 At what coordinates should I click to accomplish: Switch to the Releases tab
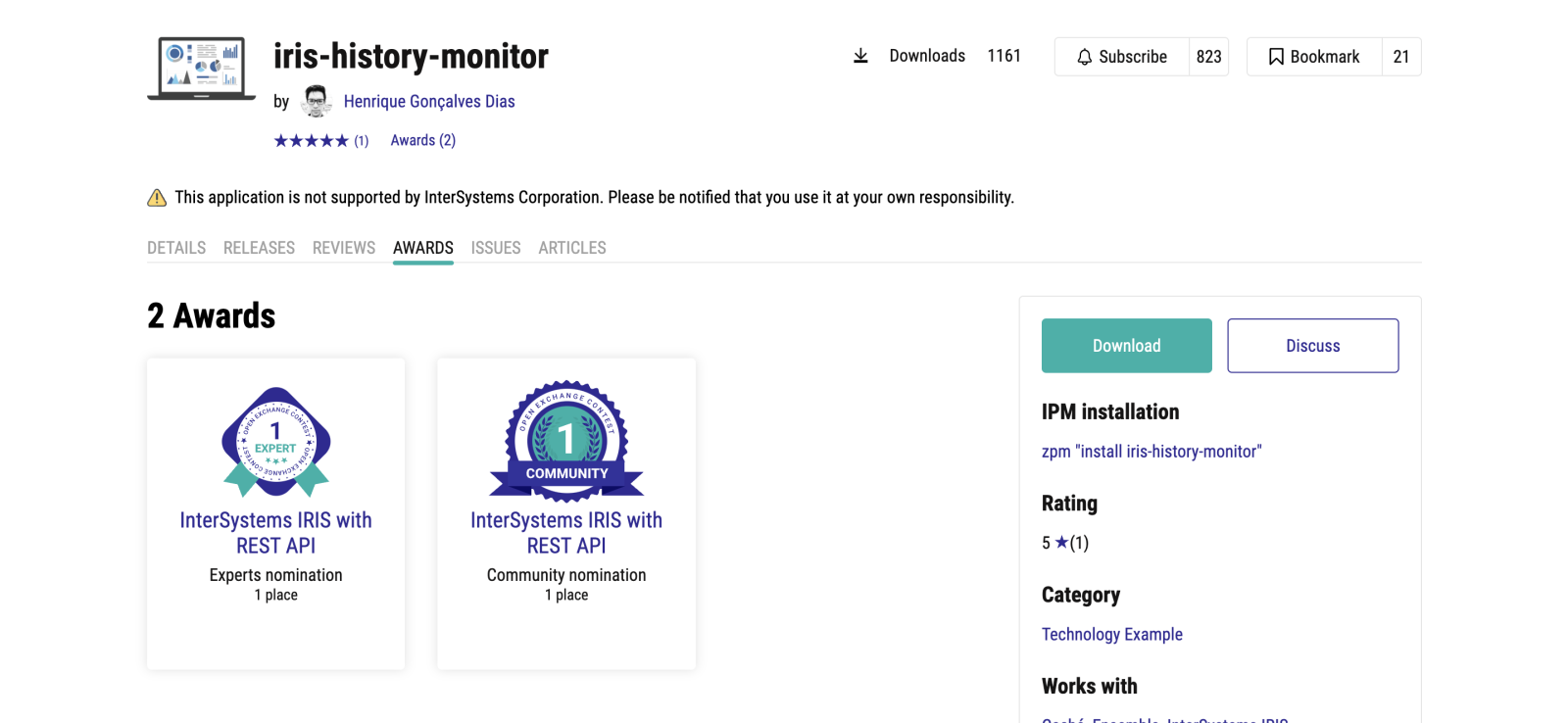(259, 248)
